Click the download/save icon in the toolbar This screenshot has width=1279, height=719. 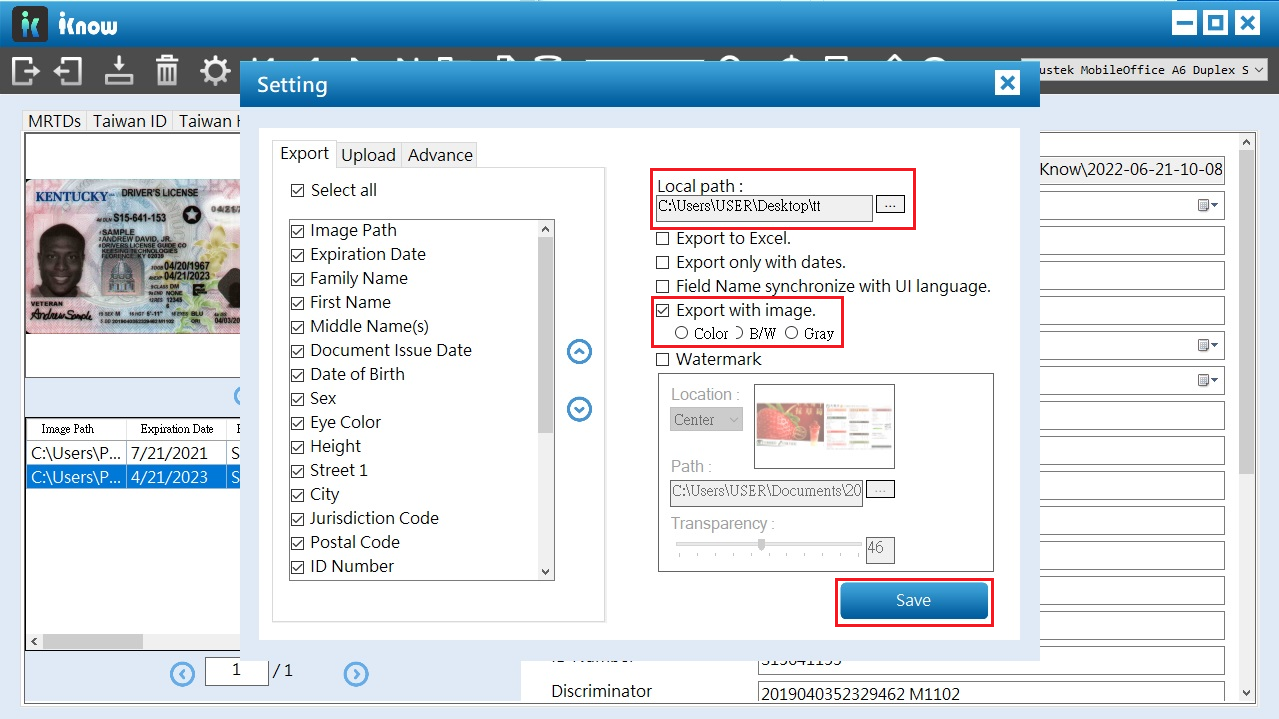pos(119,71)
